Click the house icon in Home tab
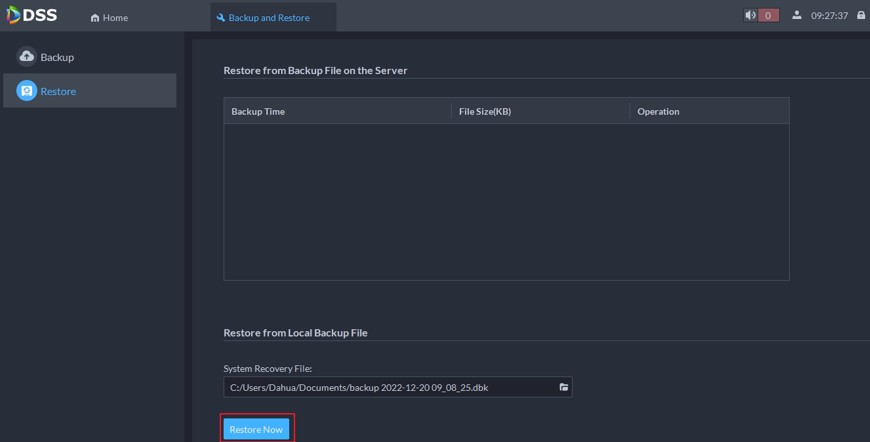This screenshot has height=442, width=870. [95, 18]
